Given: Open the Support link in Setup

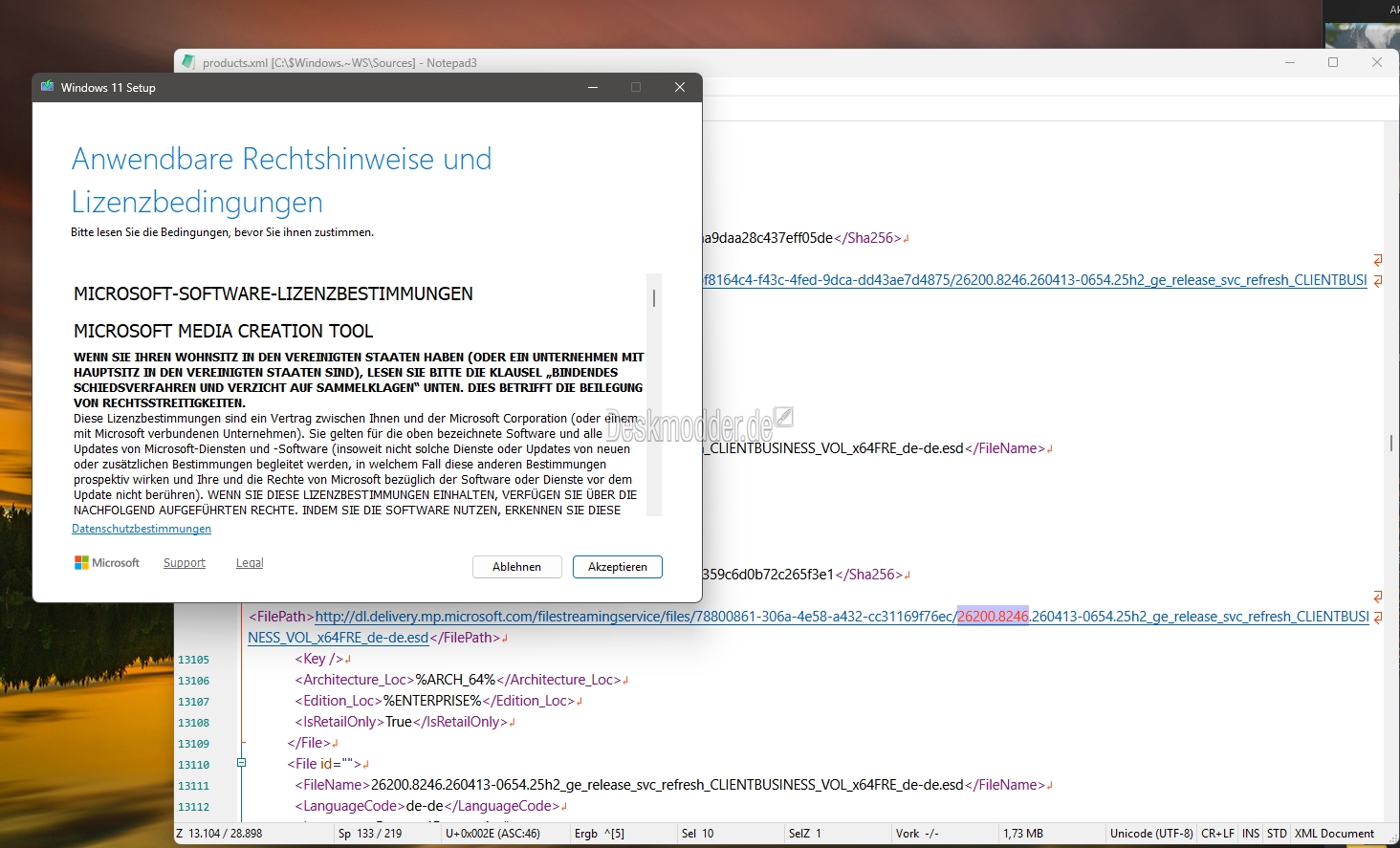Looking at the screenshot, I should (x=185, y=563).
